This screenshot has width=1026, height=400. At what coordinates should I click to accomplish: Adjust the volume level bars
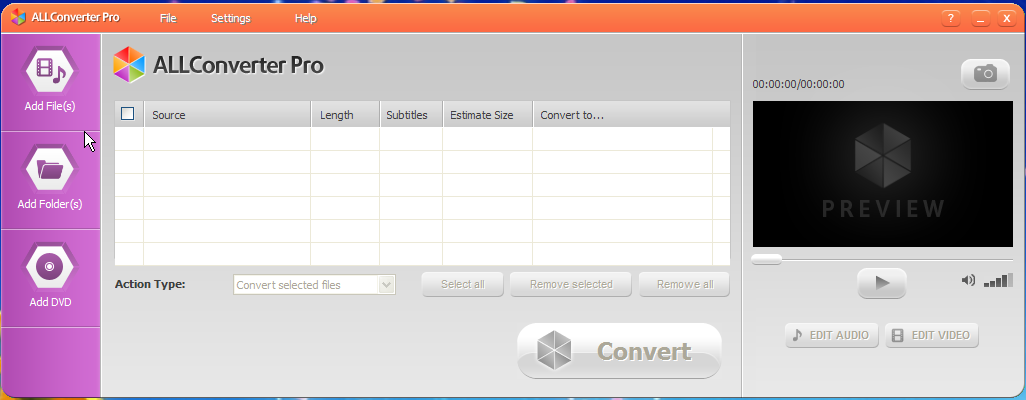998,281
